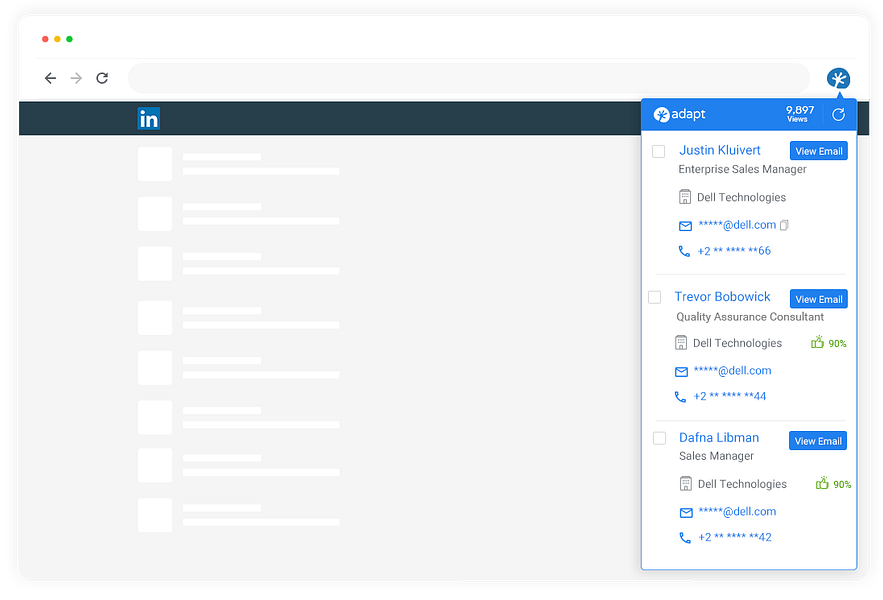Select Justin Kluivert's checkbox
The width and height of the screenshot is (883, 600).
pos(658,152)
